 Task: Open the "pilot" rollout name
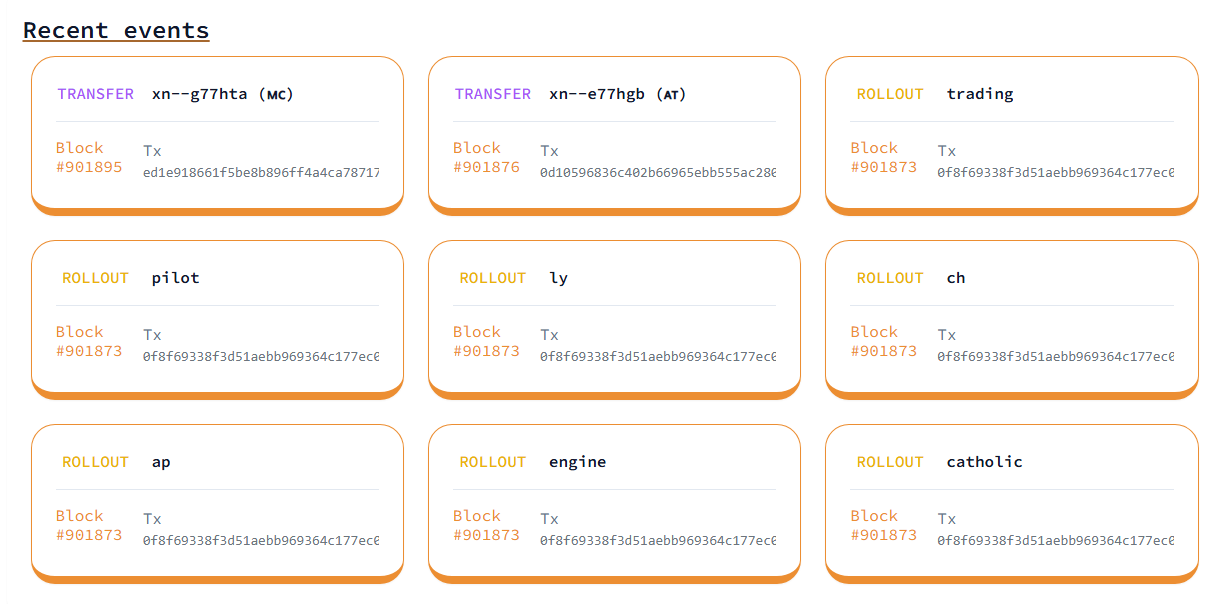(176, 278)
